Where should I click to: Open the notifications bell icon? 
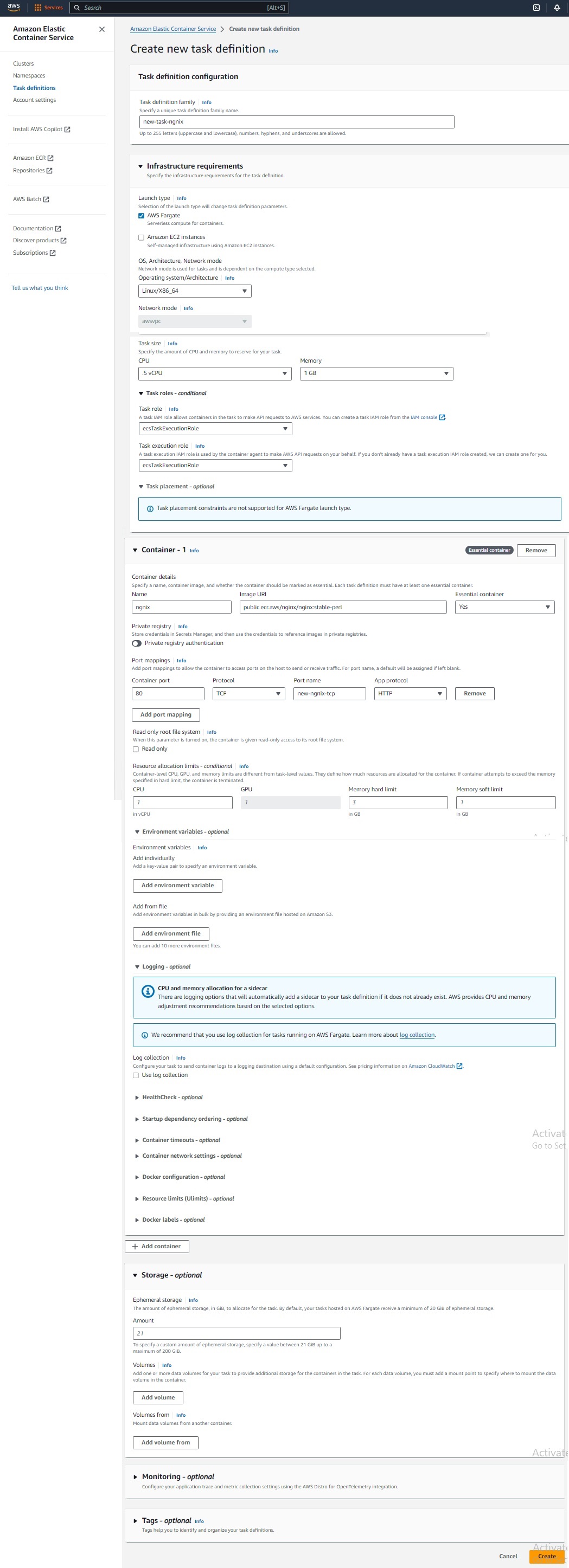coord(556,8)
